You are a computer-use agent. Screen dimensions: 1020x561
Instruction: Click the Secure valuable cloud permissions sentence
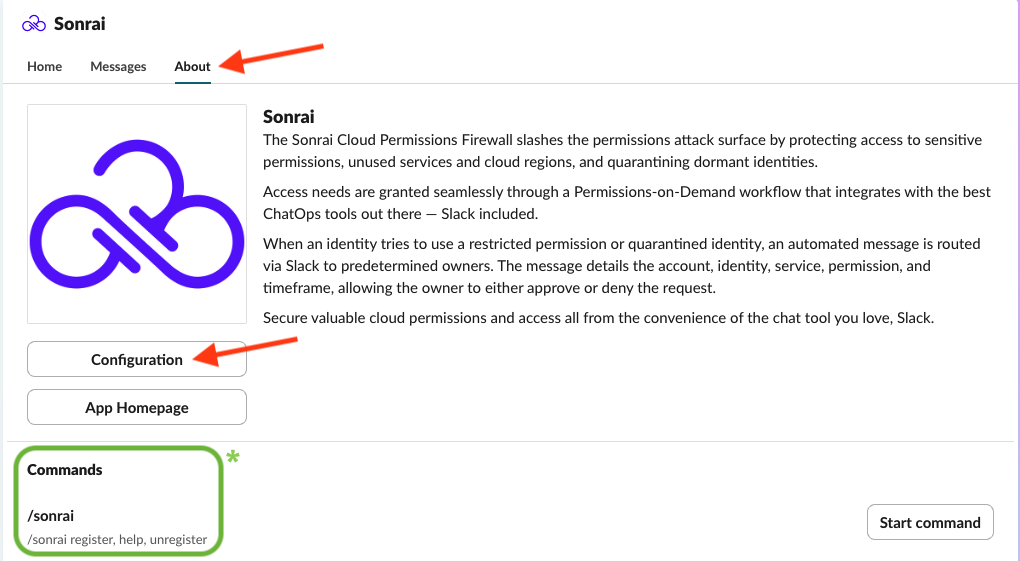(598, 318)
